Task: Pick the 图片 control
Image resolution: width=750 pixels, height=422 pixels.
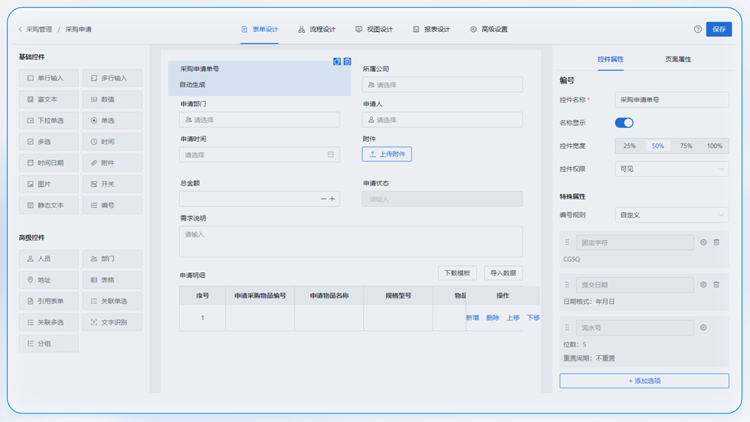Action: tap(49, 184)
